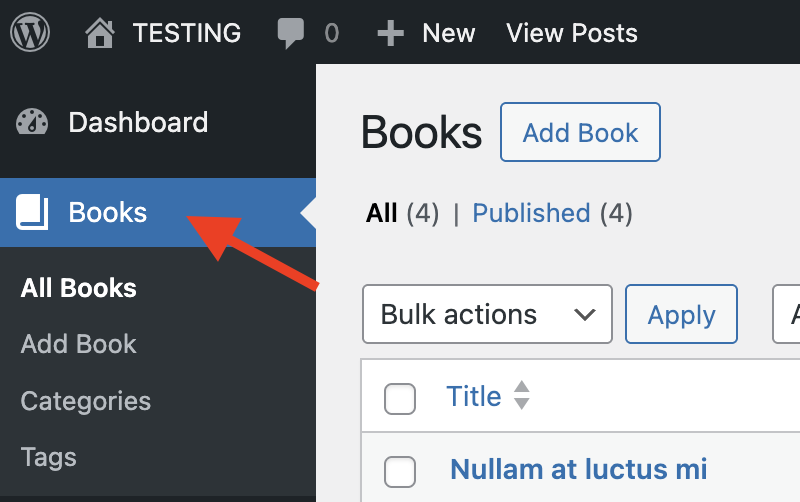
Task: Click the Books menu book icon
Action: pos(32,212)
